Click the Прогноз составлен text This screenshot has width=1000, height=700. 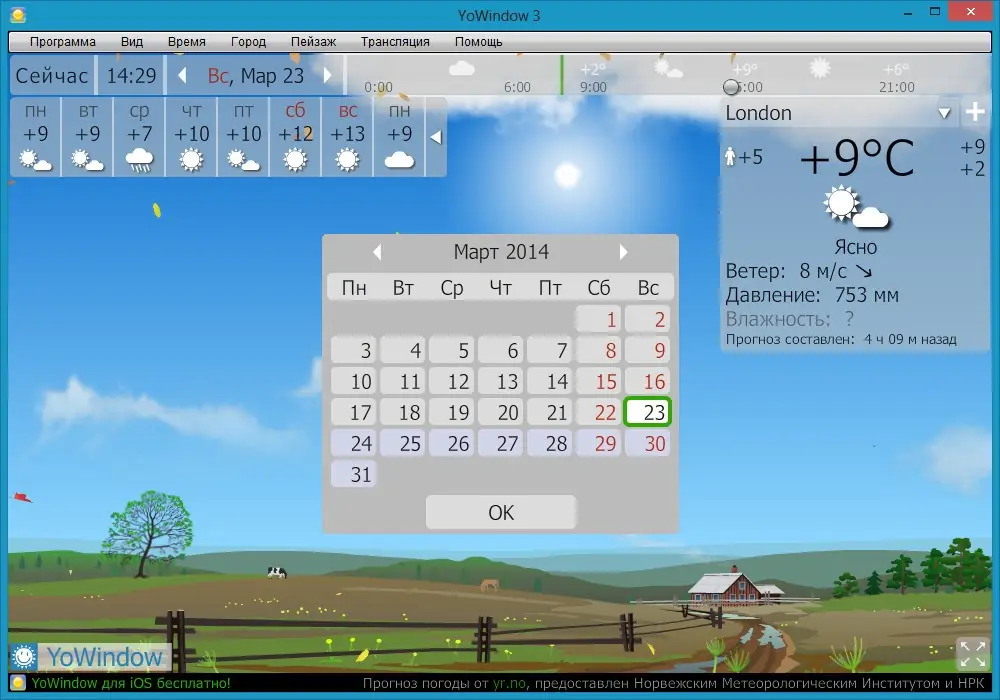[x=841, y=339]
